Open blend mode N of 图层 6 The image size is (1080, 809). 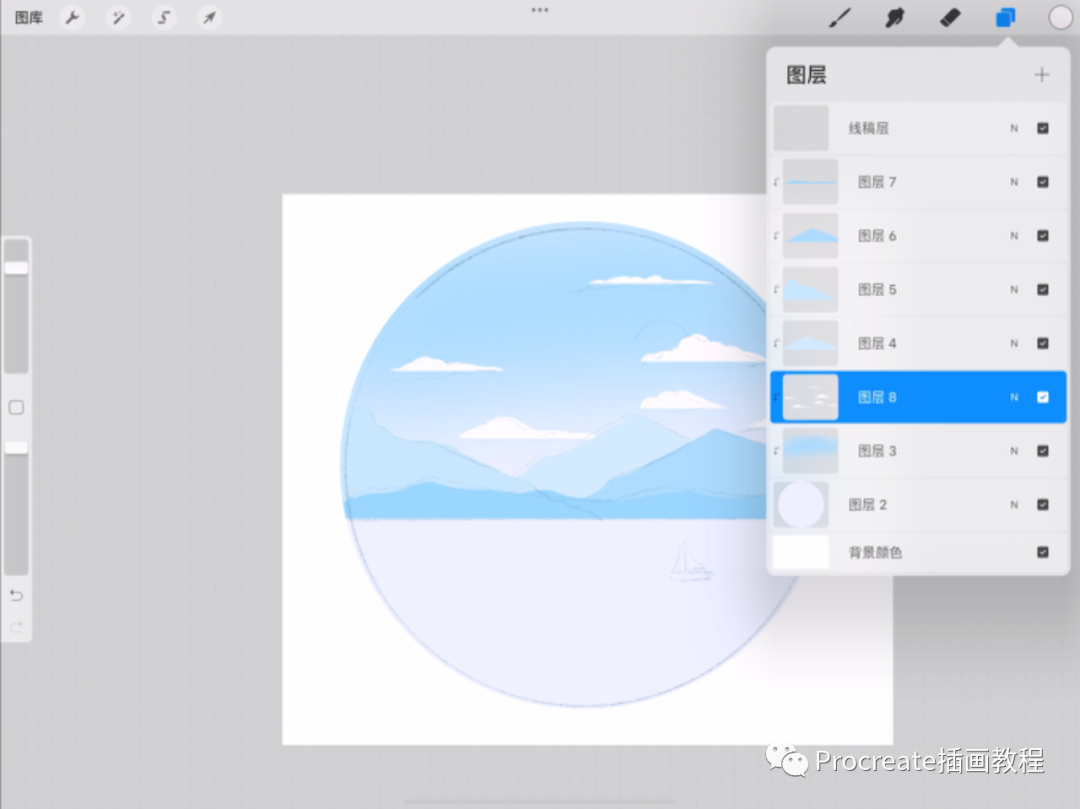[x=1014, y=235]
